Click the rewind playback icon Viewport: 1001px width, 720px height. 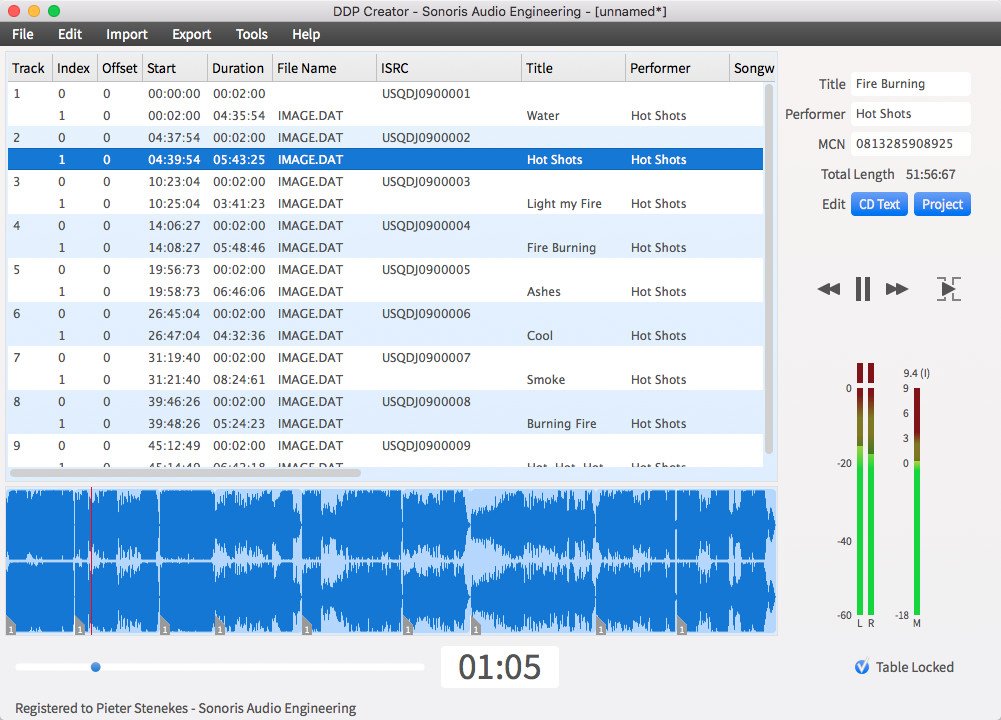pyautogui.click(x=828, y=288)
